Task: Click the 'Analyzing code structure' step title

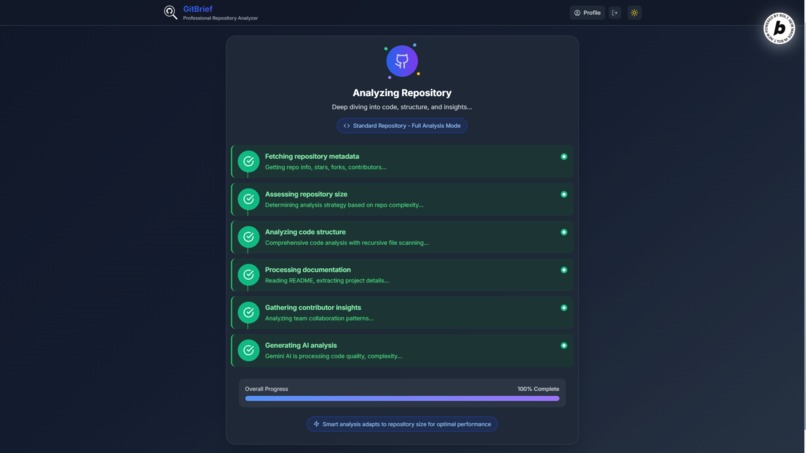Action: pyautogui.click(x=305, y=232)
